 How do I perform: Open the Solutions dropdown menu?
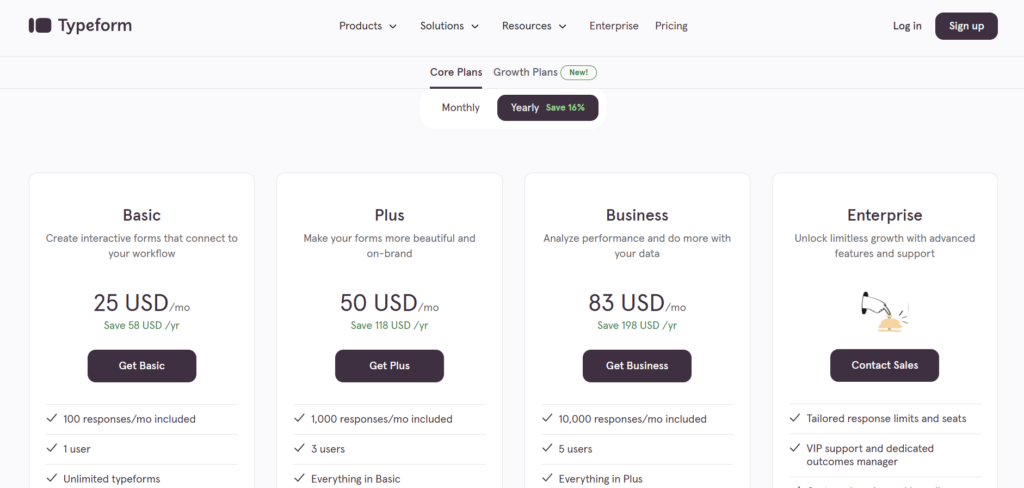pyautogui.click(x=449, y=26)
